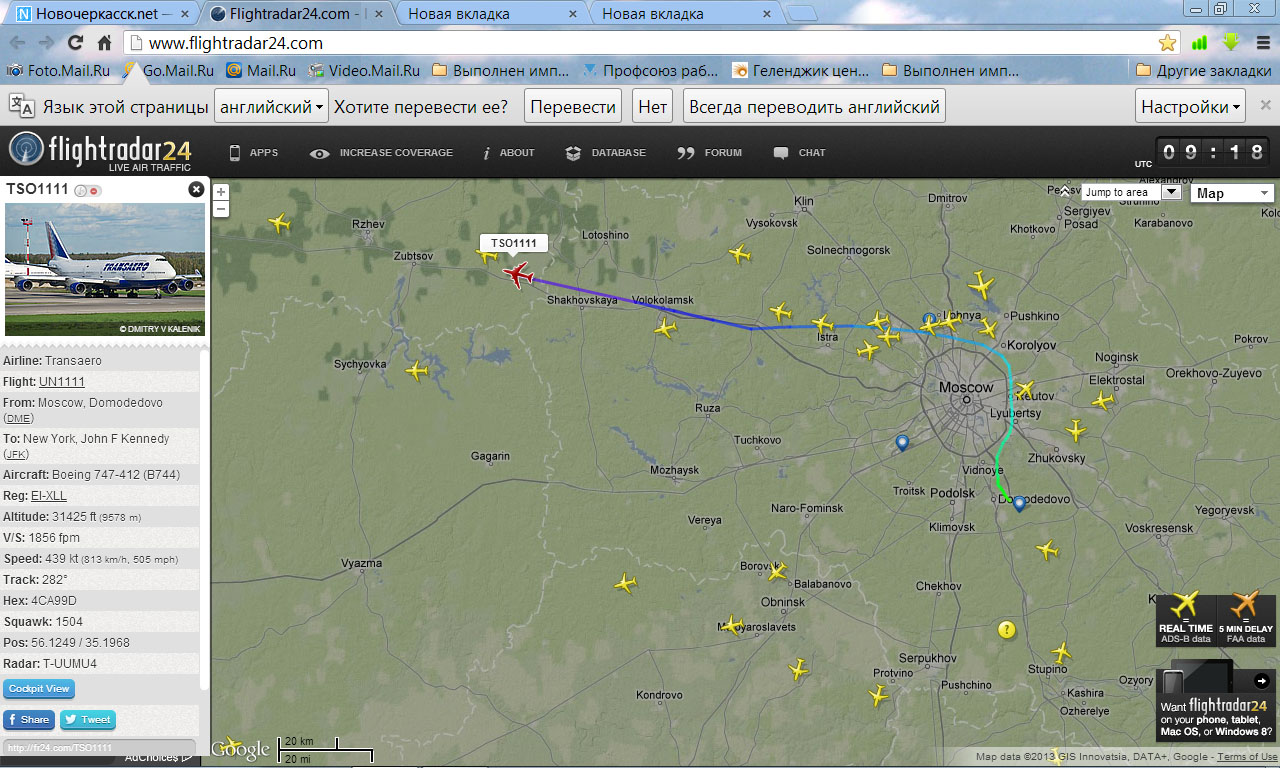
Task: Select the yellow plane near Elektrostal
Action: click(1102, 401)
